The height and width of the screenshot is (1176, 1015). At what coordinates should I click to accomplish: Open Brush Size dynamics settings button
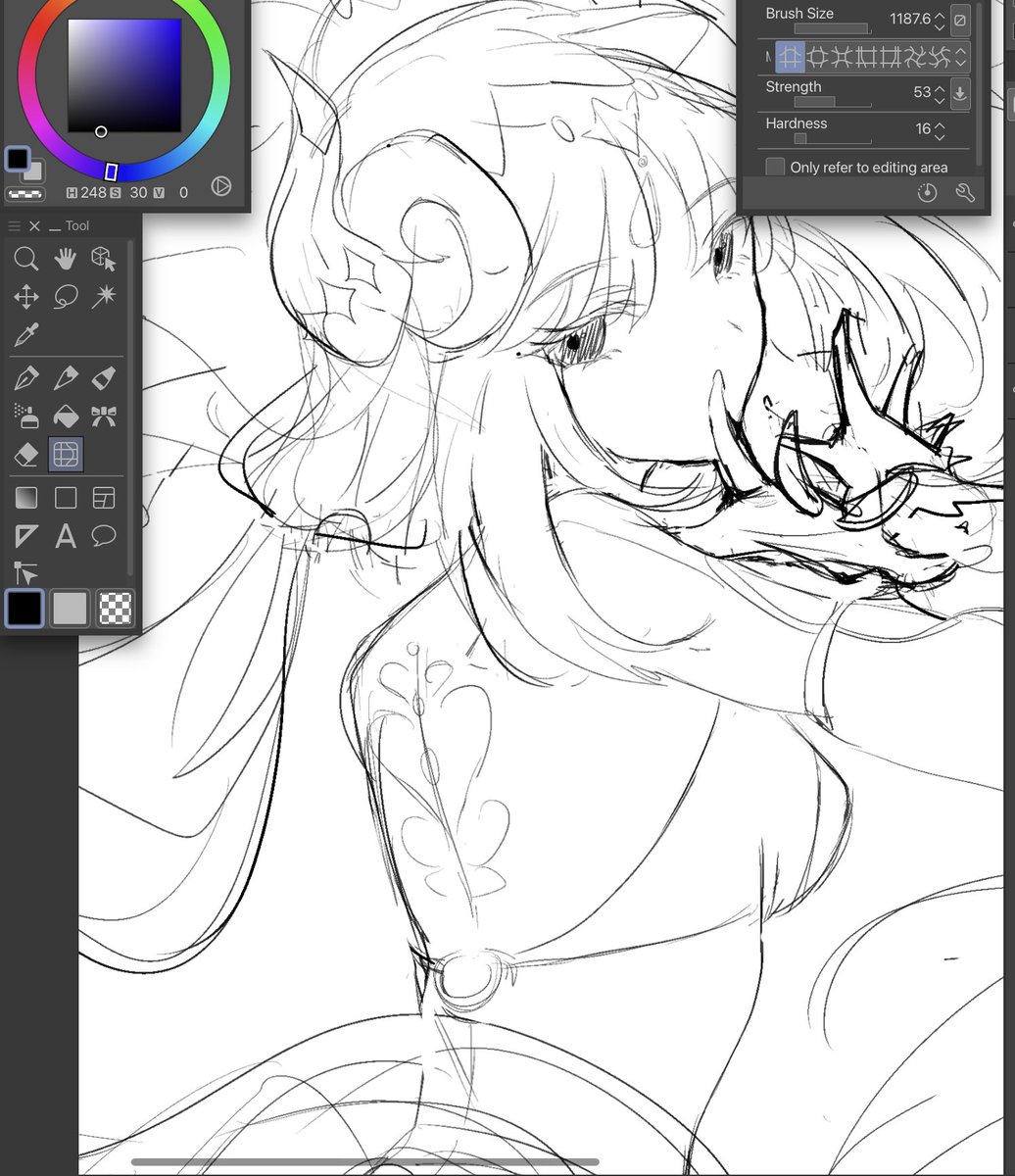click(x=961, y=19)
